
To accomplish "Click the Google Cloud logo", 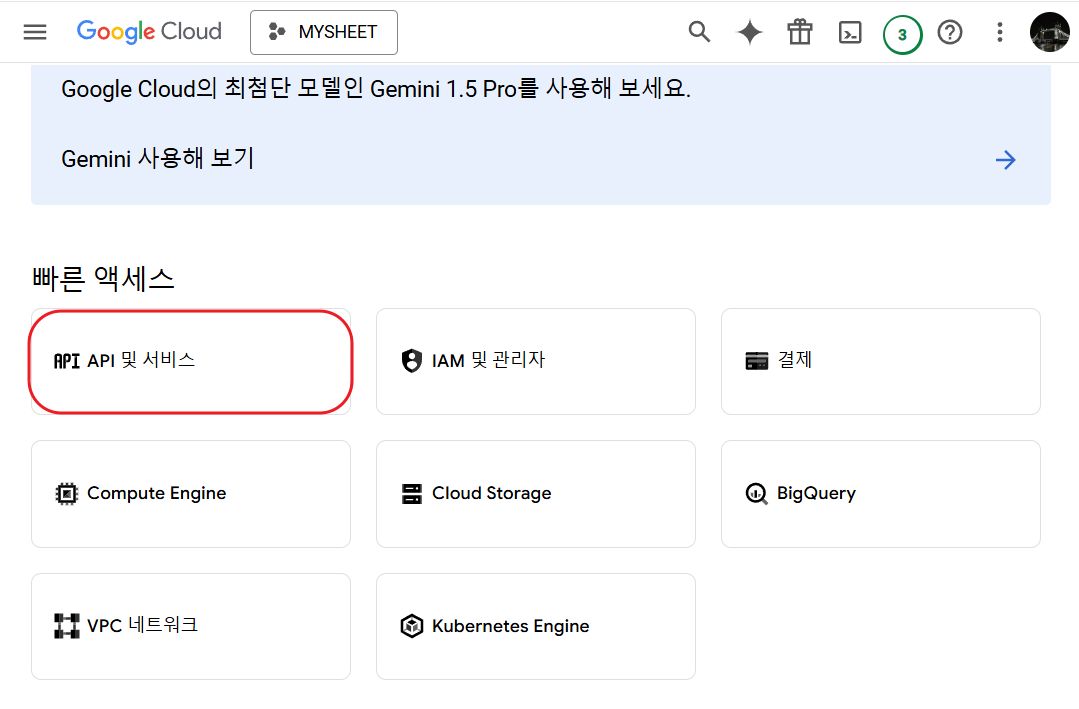I will pos(149,32).
